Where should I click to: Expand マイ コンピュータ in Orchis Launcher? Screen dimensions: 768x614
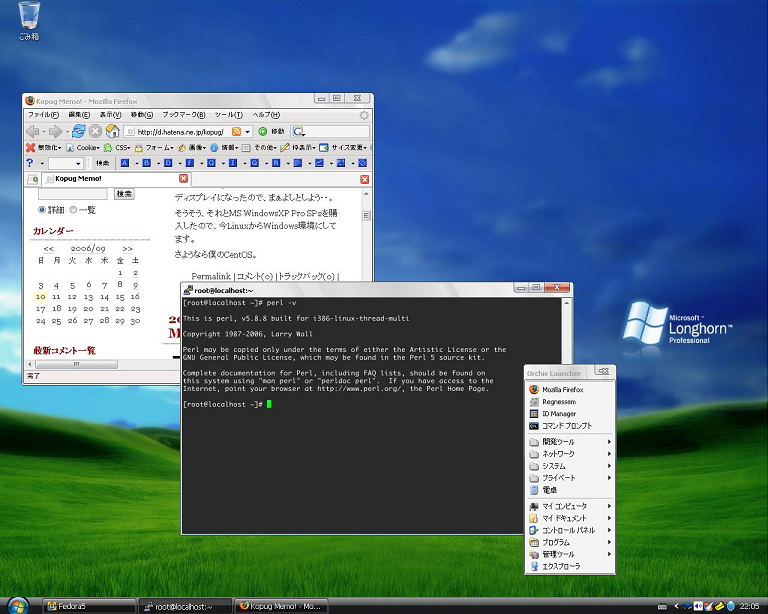tap(569, 506)
